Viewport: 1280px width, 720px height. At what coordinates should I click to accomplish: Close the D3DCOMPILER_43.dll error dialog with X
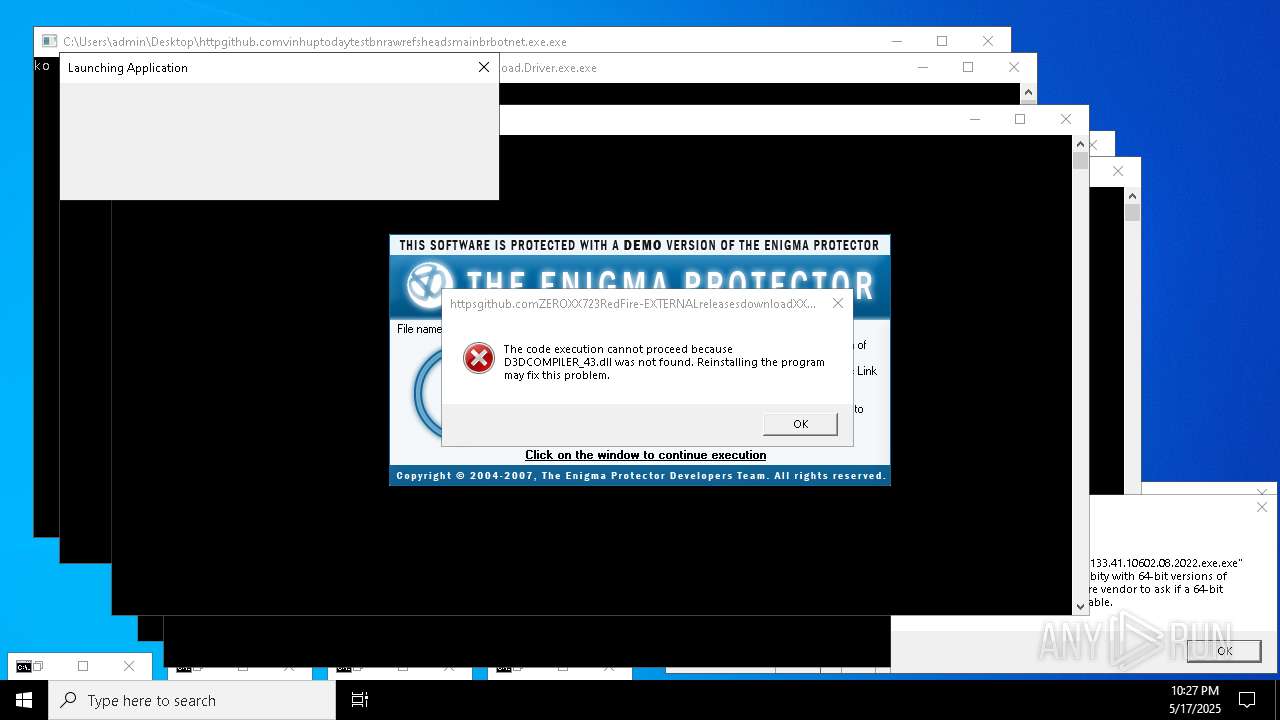tap(838, 303)
